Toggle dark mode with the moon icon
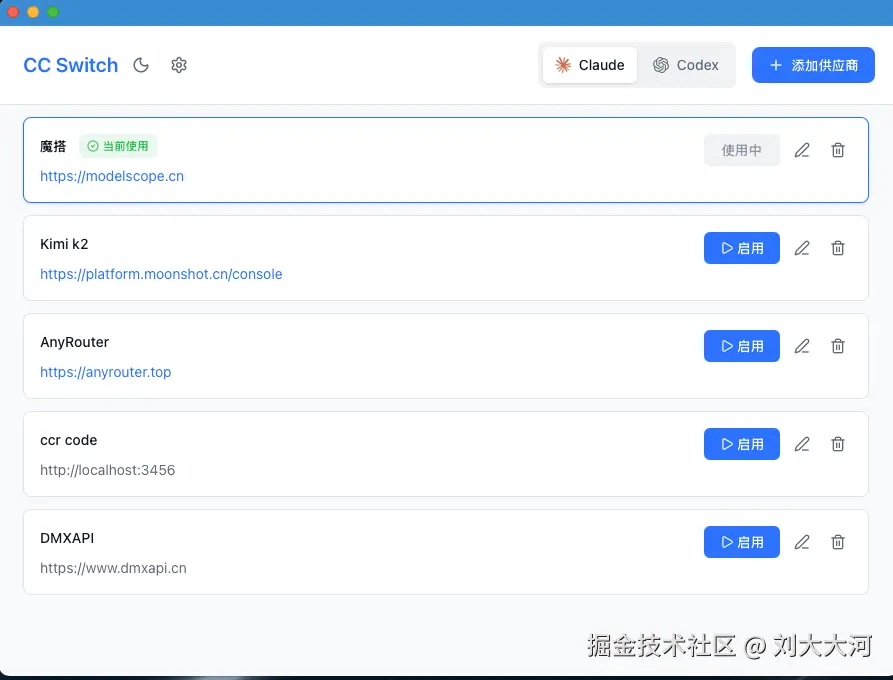Image resolution: width=893 pixels, height=680 pixels. [x=140, y=65]
